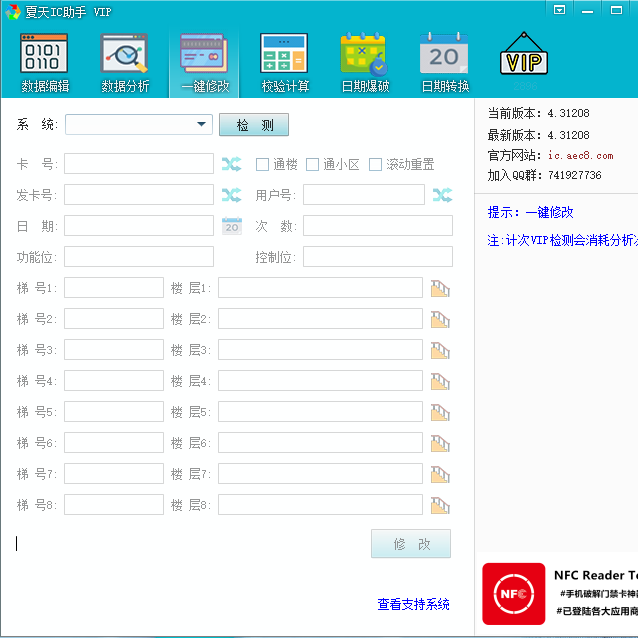Toggle the 滚动重置 checkbox

coord(376,164)
